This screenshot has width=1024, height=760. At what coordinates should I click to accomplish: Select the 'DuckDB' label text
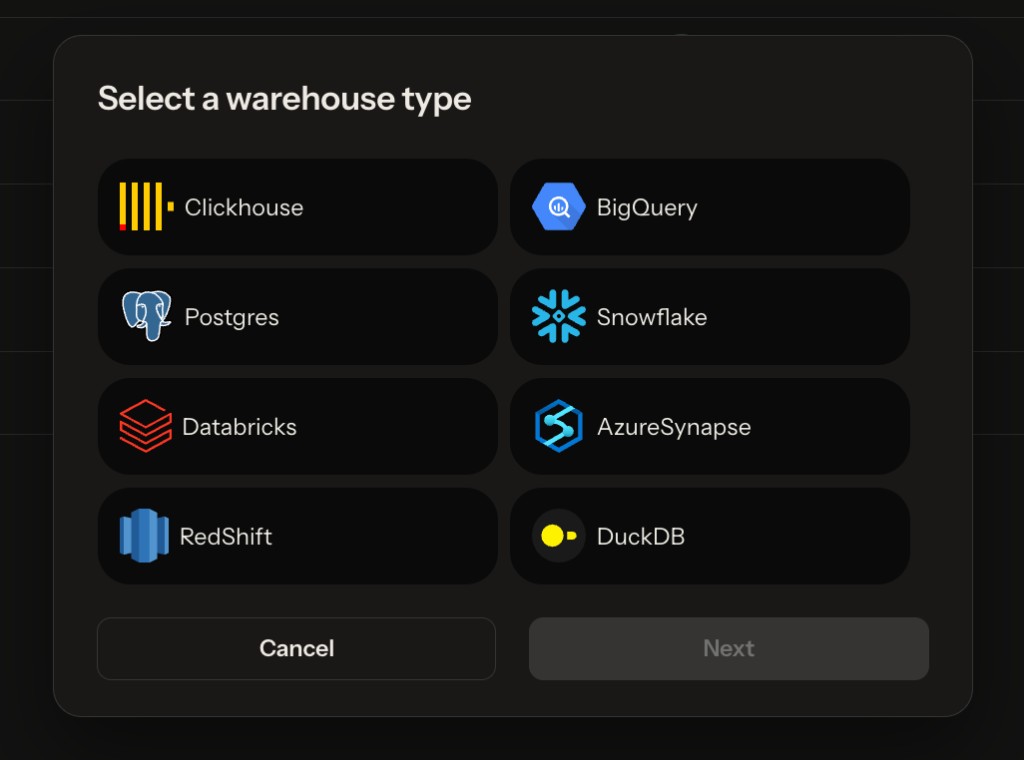point(640,536)
